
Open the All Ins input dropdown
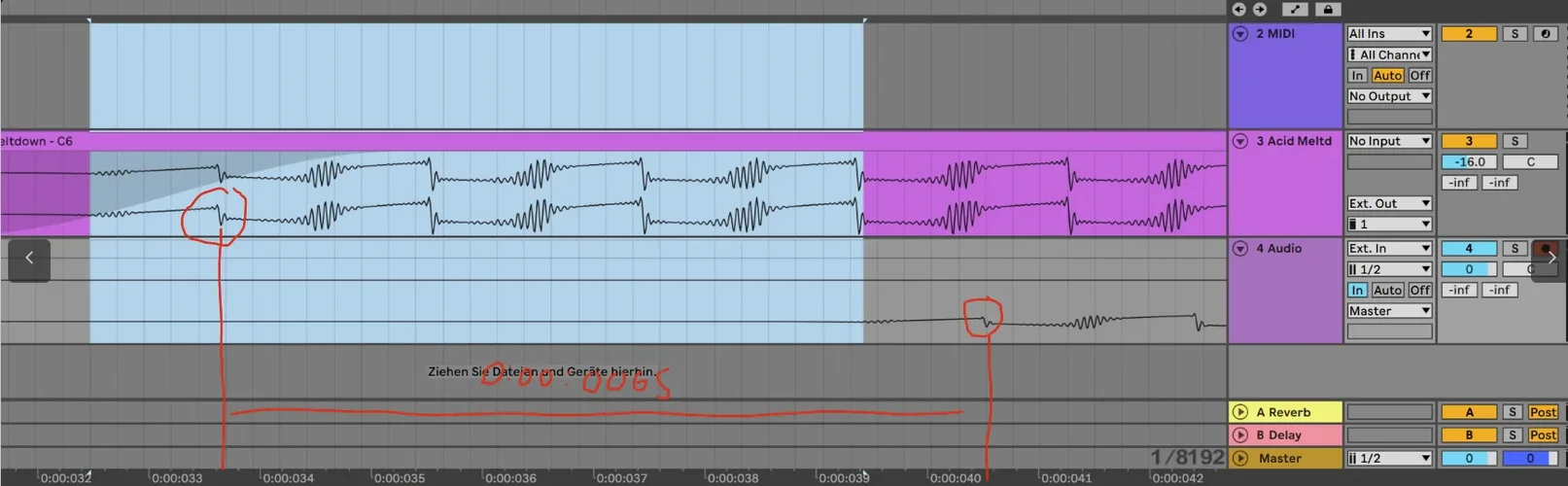(1389, 33)
